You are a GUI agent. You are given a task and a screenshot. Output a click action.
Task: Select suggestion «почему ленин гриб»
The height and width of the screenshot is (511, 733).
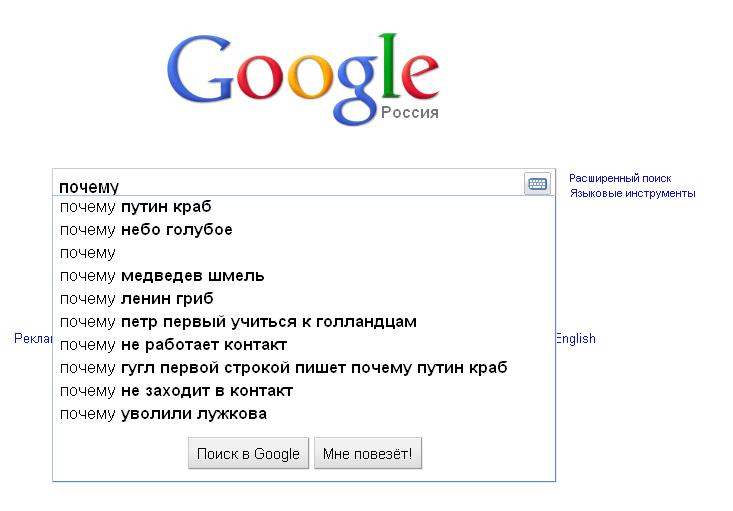137,299
